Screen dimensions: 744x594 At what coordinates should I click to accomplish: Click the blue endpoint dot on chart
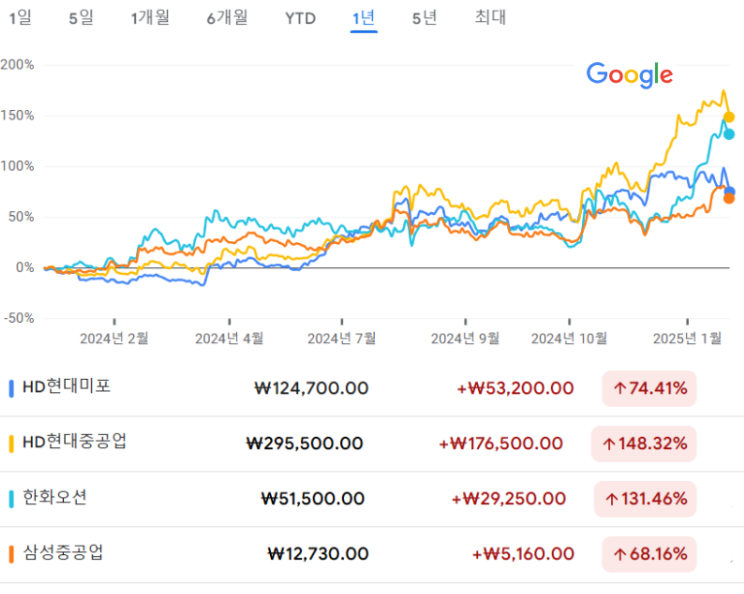click(x=730, y=192)
